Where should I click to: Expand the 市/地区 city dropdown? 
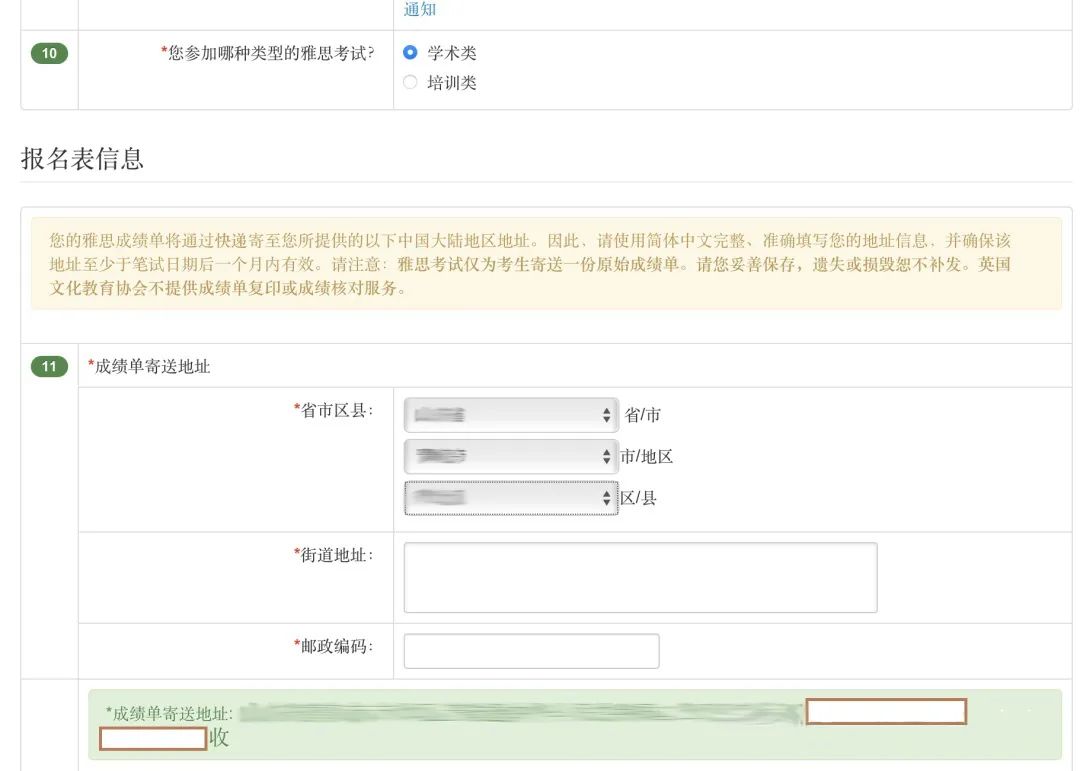point(510,457)
